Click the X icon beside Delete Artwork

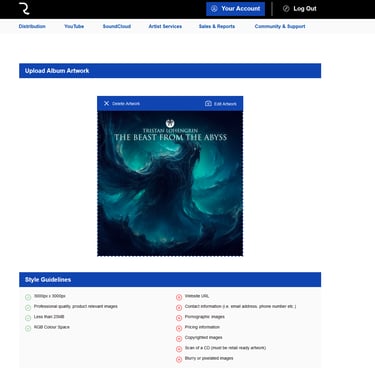click(x=106, y=103)
